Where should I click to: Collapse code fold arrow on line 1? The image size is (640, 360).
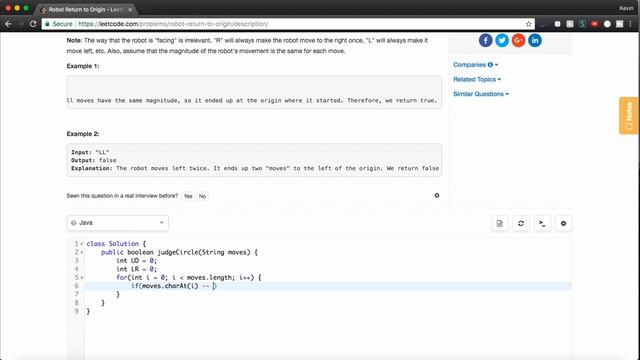pos(82,244)
